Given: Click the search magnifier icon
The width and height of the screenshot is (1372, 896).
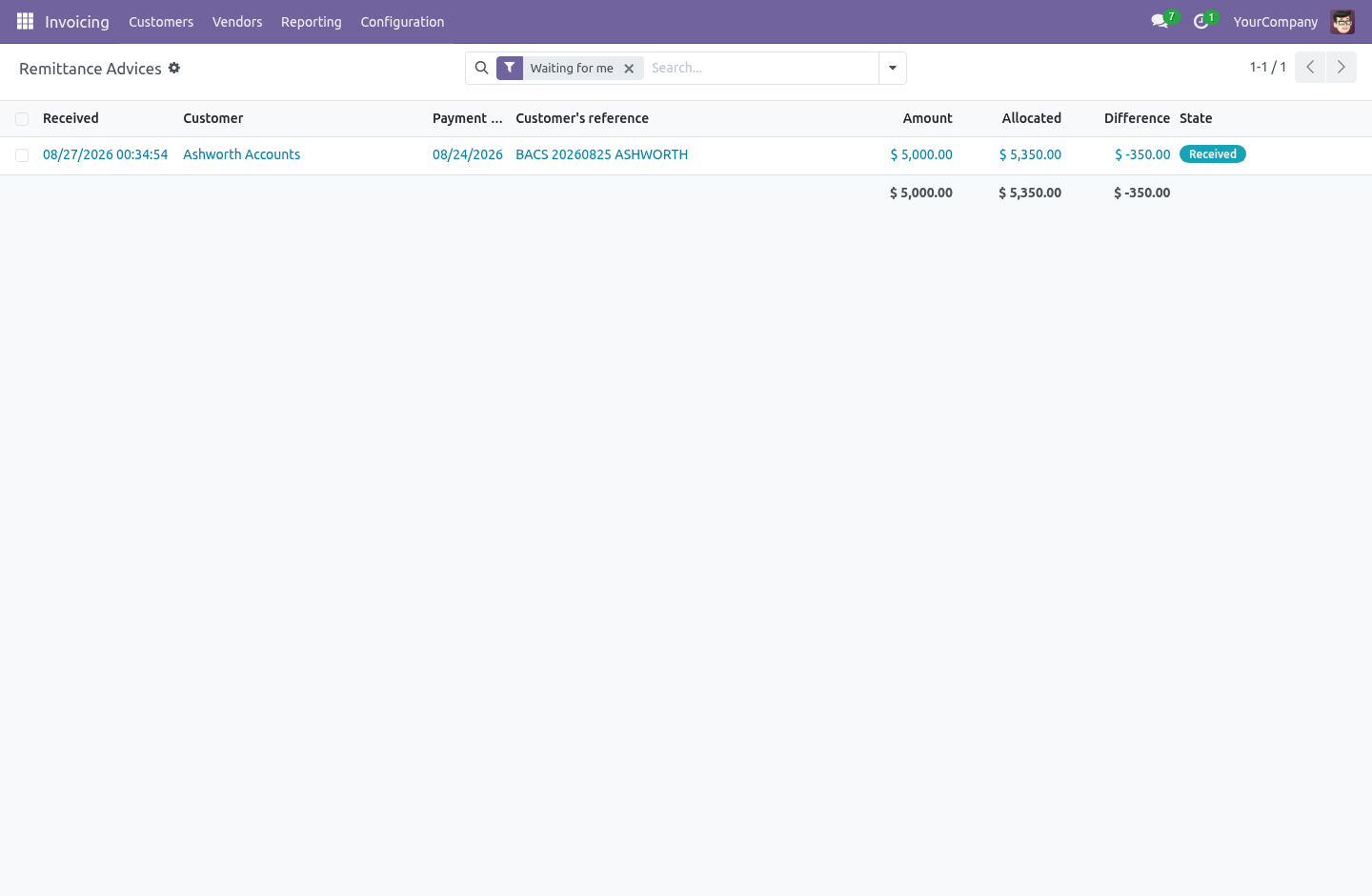Looking at the screenshot, I should (x=482, y=68).
